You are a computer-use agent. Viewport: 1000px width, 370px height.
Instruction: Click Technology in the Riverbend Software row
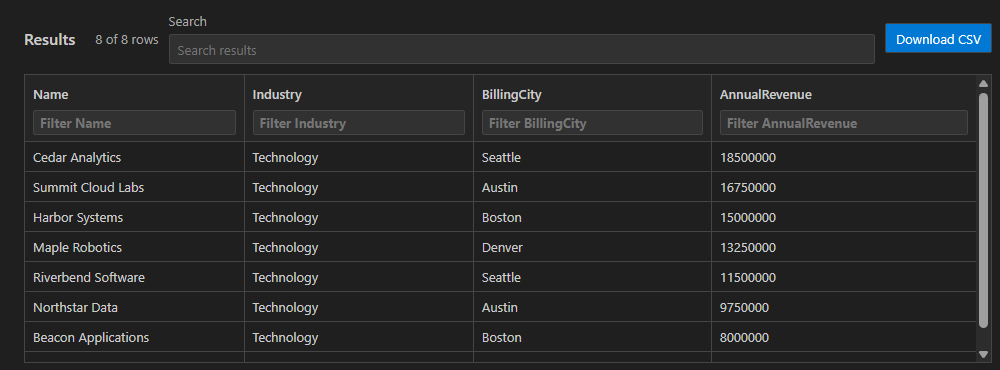pyautogui.click(x=285, y=278)
